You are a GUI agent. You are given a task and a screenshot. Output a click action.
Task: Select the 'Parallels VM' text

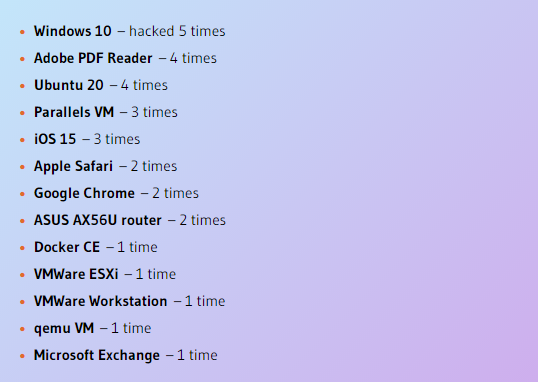pyautogui.click(x=74, y=112)
